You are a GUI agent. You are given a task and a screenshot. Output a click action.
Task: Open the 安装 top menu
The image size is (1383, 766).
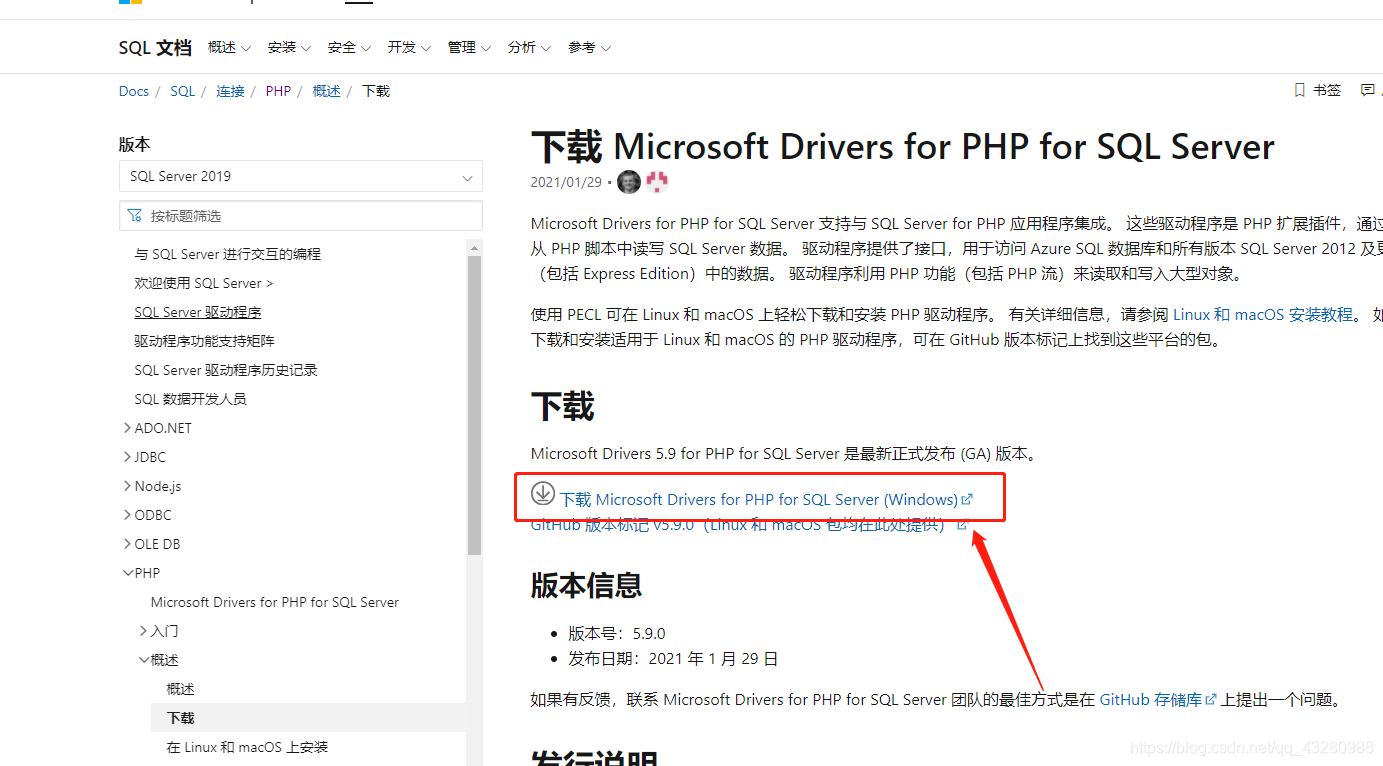pos(289,47)
